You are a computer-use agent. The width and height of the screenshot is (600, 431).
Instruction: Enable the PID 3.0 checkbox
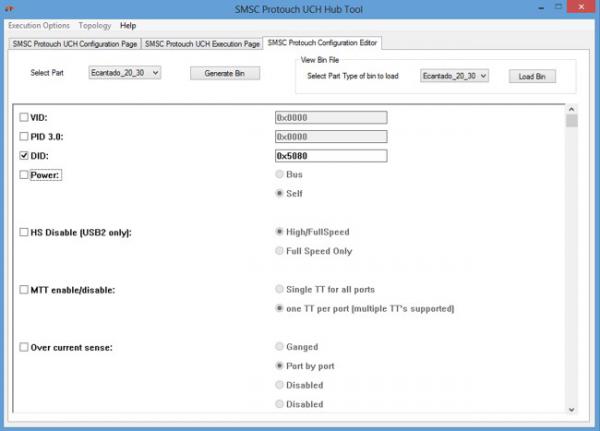click(24, 136)
